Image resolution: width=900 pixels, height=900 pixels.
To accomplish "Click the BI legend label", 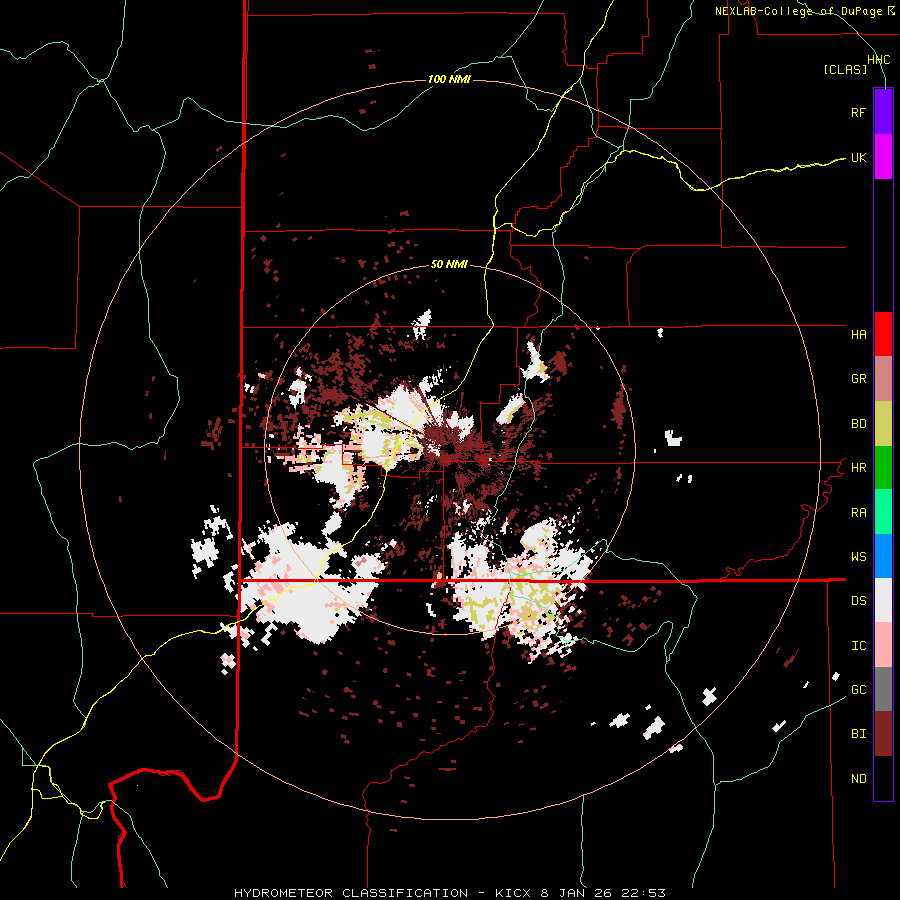I will point(858,734).
